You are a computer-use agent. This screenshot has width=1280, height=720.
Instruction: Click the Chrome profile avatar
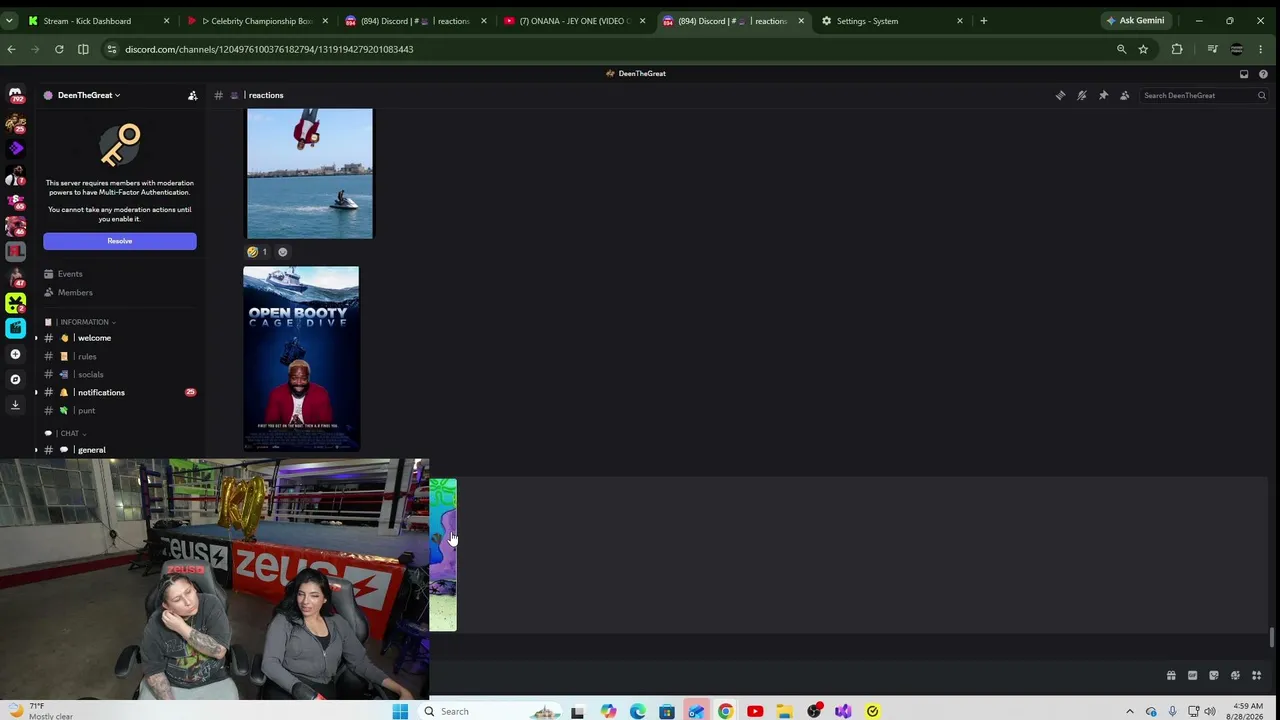[1237, 49]
